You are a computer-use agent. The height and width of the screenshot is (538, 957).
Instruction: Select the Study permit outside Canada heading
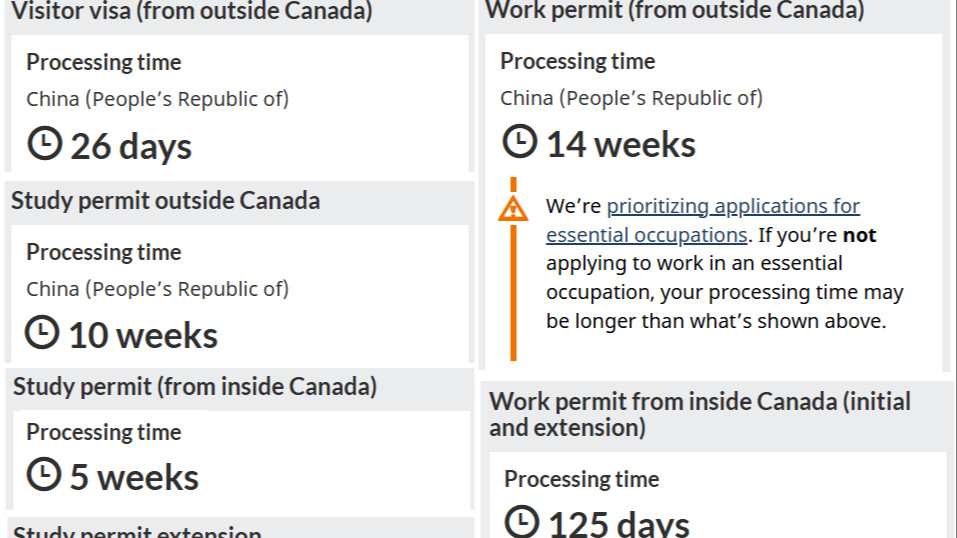point(165,201)
